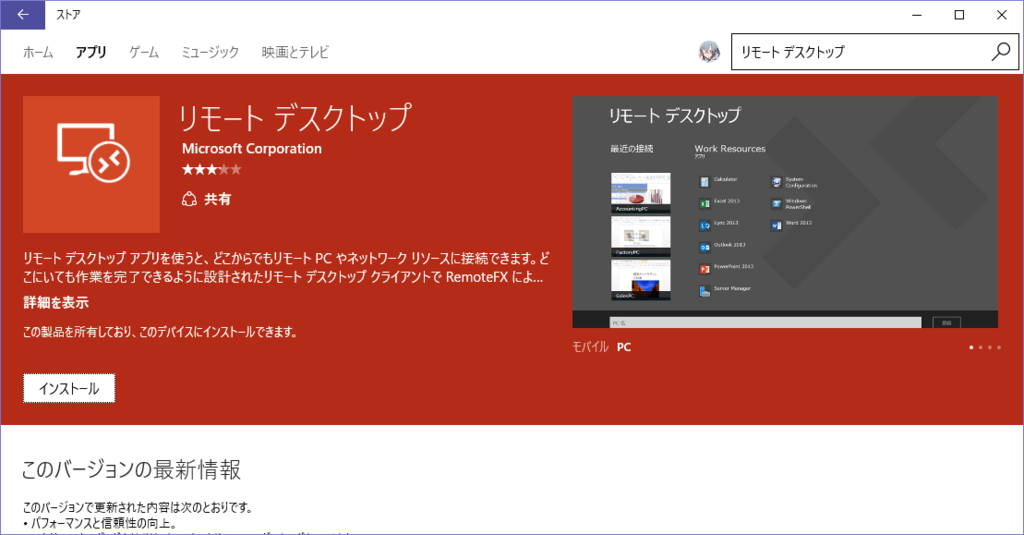Click the star rating under Microsoft Corporation

211,170
